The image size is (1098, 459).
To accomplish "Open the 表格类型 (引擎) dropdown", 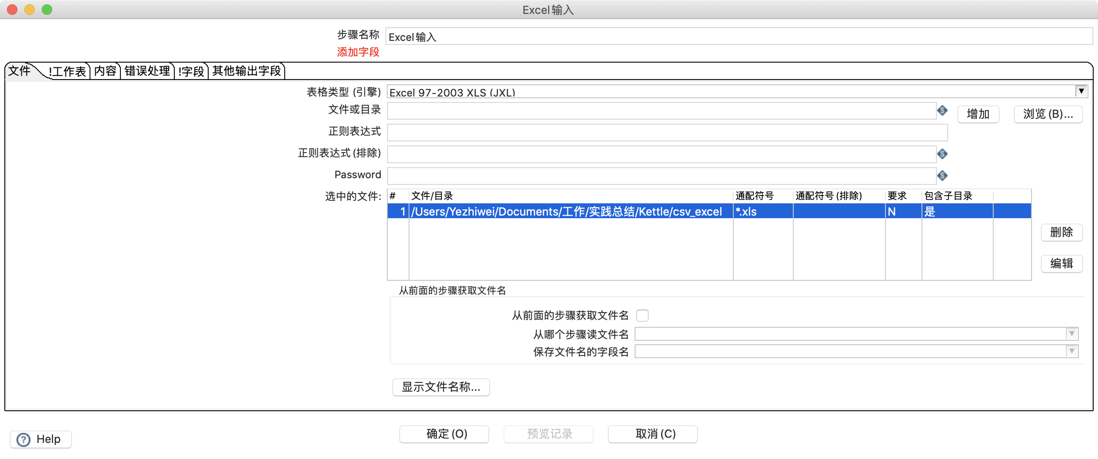I will [1081, 91].
